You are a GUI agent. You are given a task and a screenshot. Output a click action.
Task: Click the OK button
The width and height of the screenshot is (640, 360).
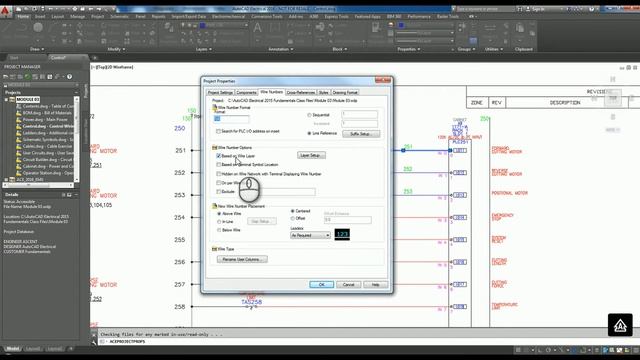(x=322, y=284)
